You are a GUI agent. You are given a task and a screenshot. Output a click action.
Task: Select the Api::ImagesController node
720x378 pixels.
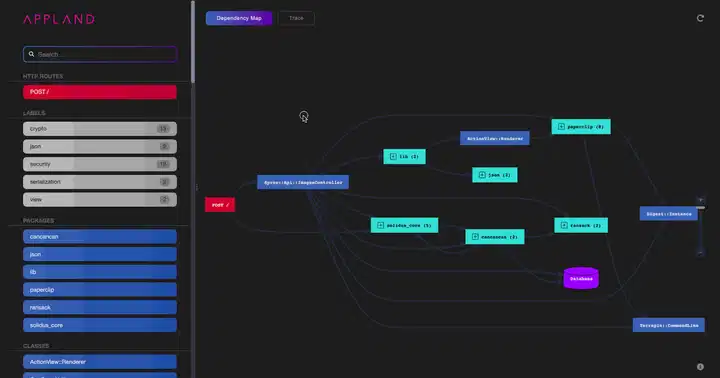(x=303, y=182)
